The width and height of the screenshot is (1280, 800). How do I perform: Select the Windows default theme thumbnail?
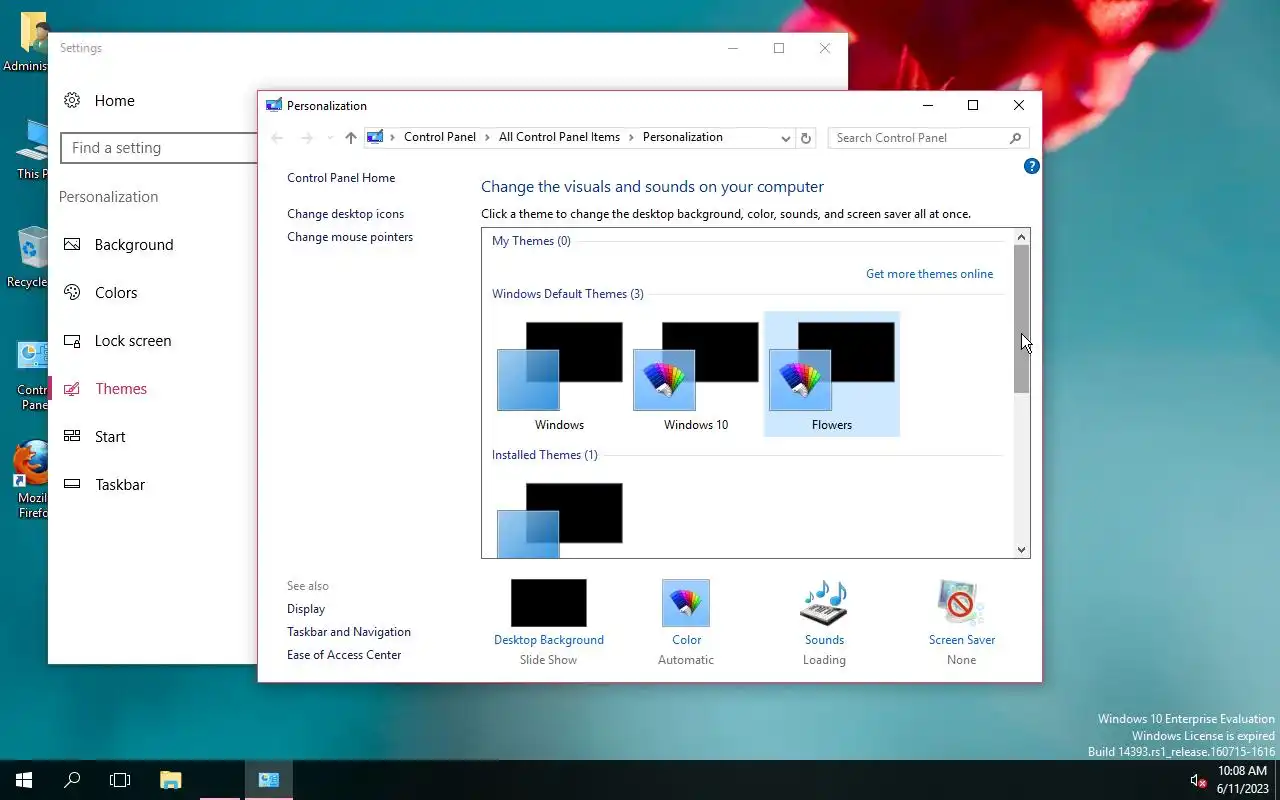559,374
